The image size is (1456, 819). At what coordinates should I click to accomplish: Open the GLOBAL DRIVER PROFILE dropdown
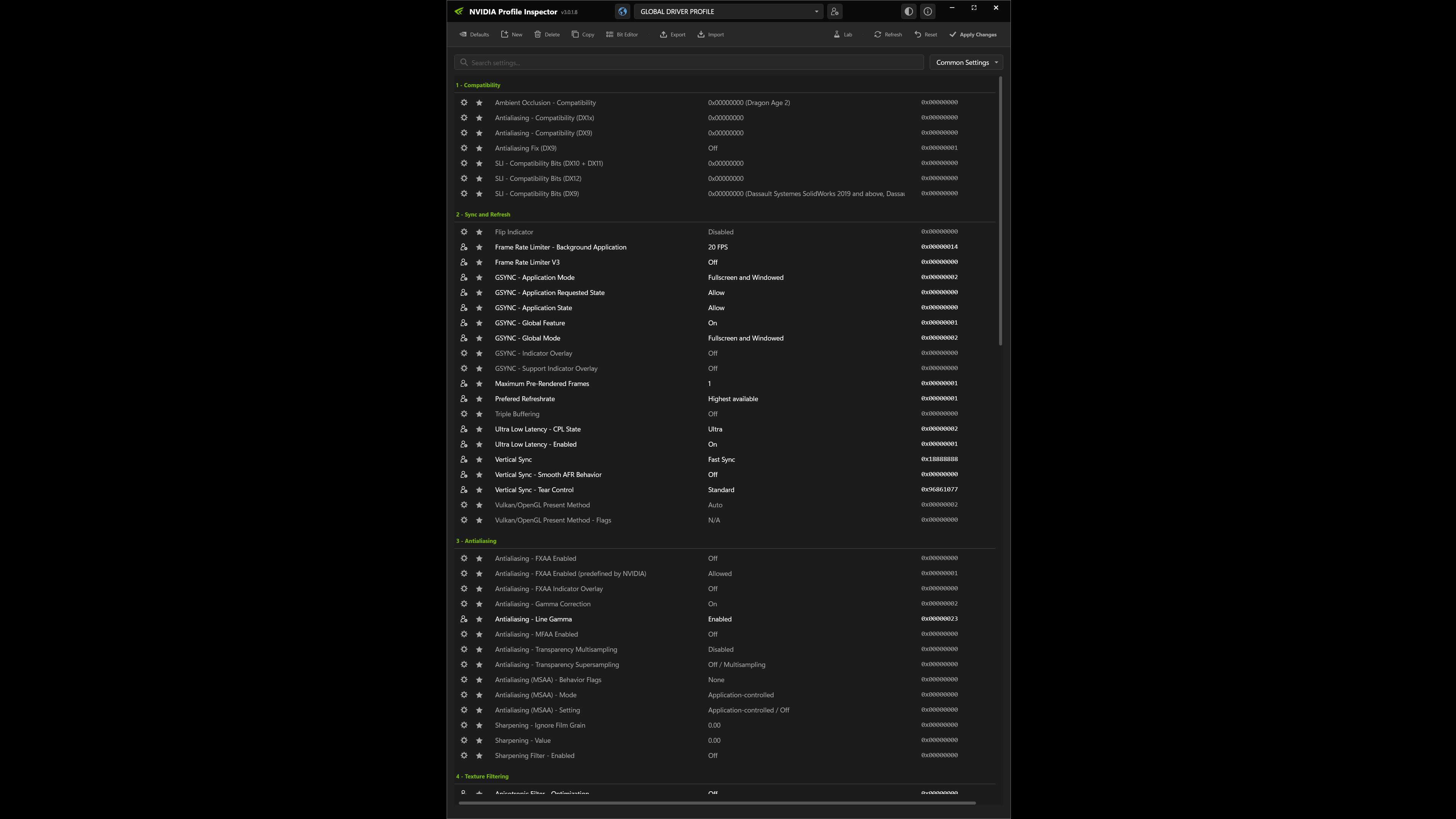tap(728, 11)
